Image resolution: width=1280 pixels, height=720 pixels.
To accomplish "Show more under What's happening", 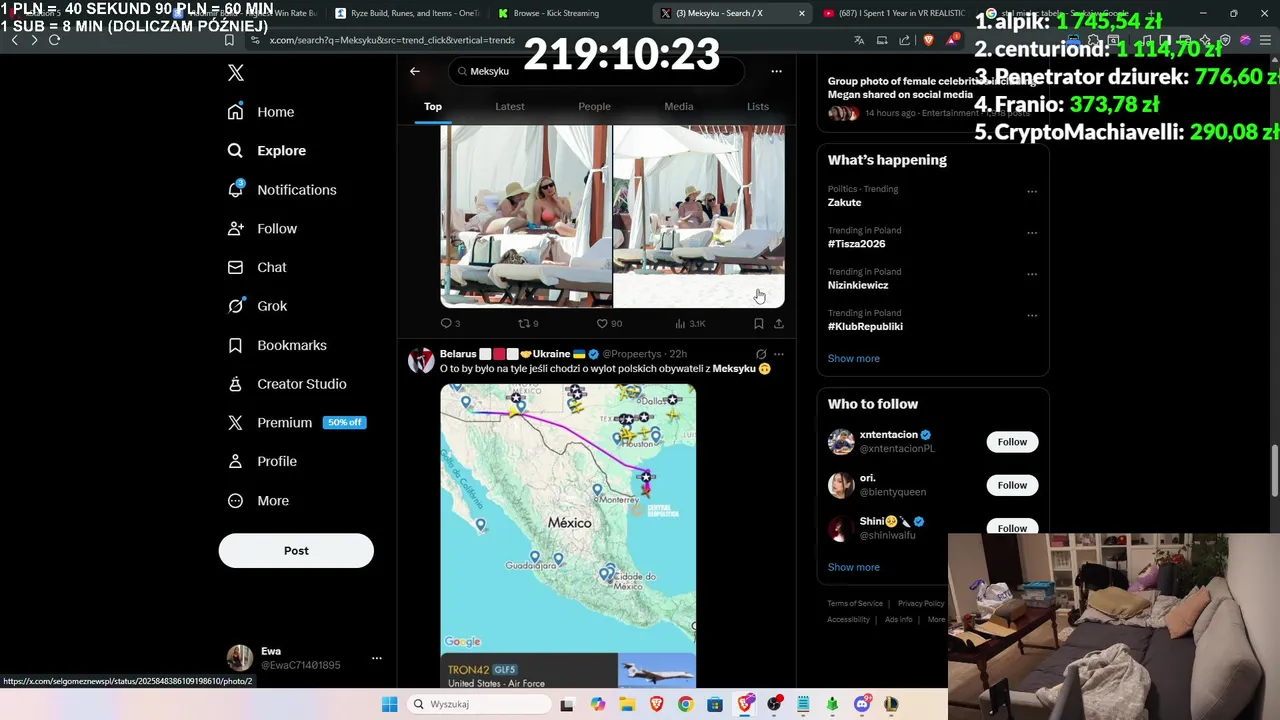I will (854, 359).
